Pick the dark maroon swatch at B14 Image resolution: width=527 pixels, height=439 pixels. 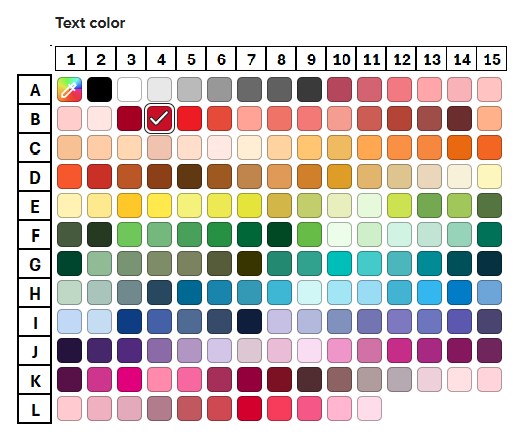(x=459, y=118)
